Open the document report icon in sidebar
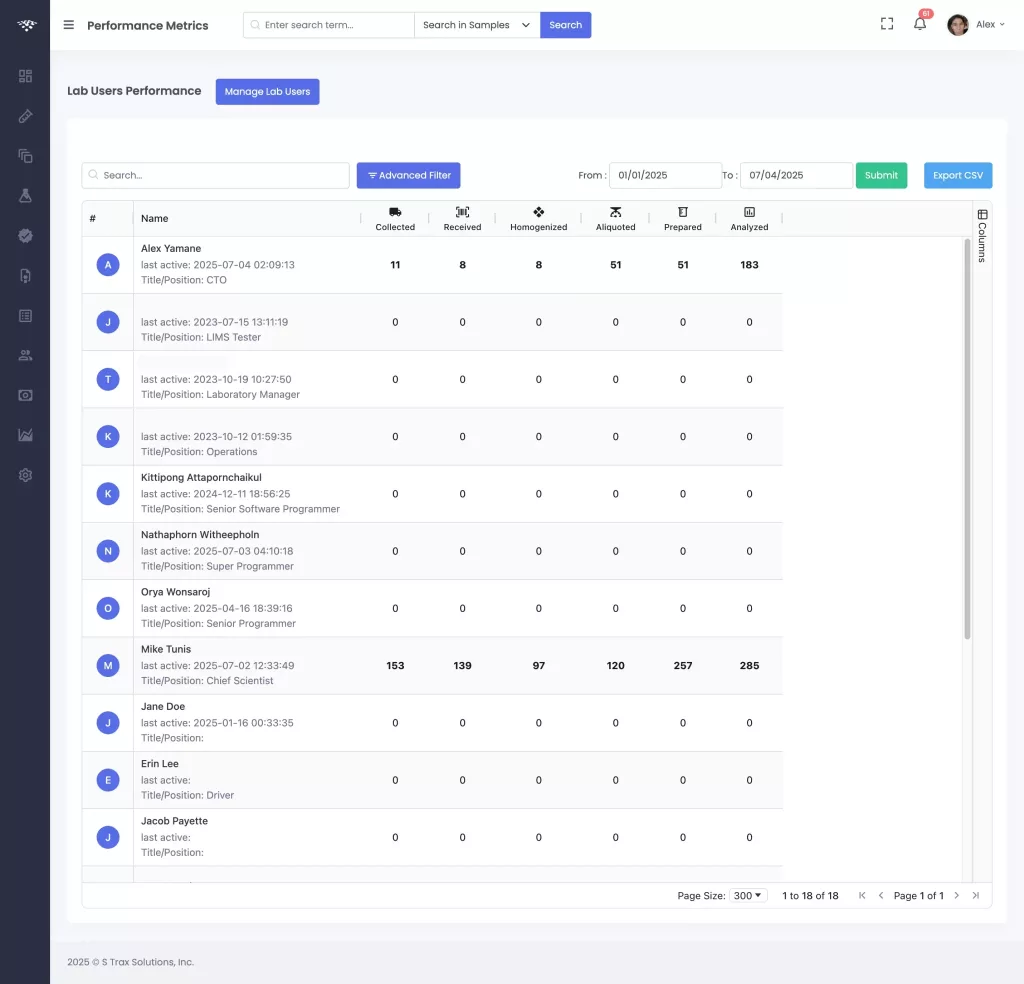The width and height of the screenshot is (1024, 984). click(25, 276)
